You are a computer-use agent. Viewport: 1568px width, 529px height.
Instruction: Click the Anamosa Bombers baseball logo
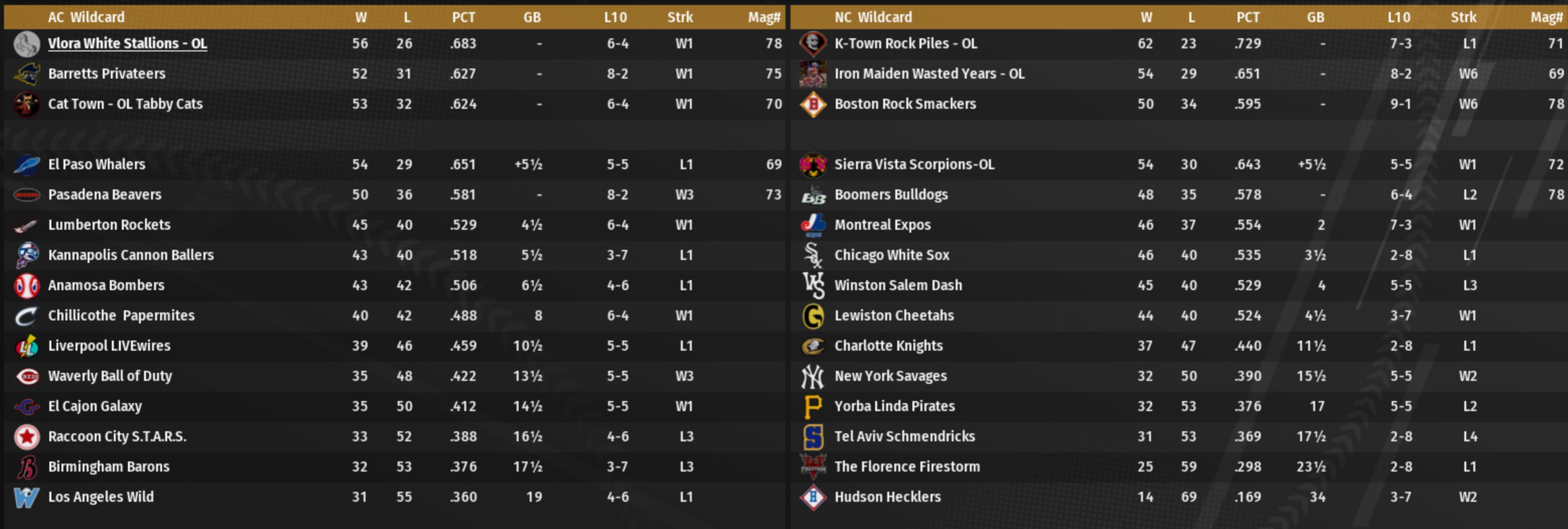(x=26, y=286)
